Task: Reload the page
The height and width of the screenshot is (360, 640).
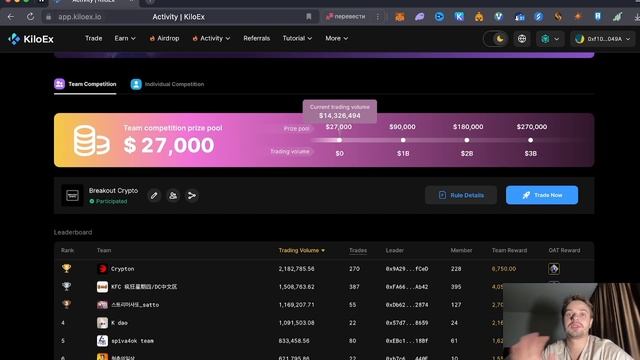Action: pyautogui.click(x=30, y=17)
